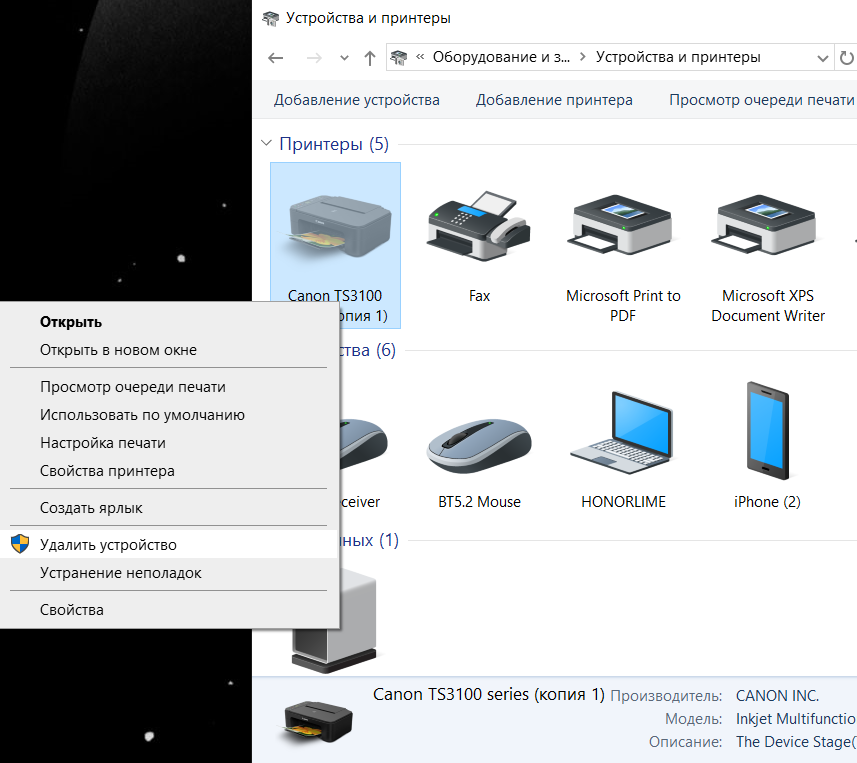Click the Microsoft XPS Document Writer label
Image resolution: width=857 pixels, height=763 pixels.
click(x=767, y=306)
